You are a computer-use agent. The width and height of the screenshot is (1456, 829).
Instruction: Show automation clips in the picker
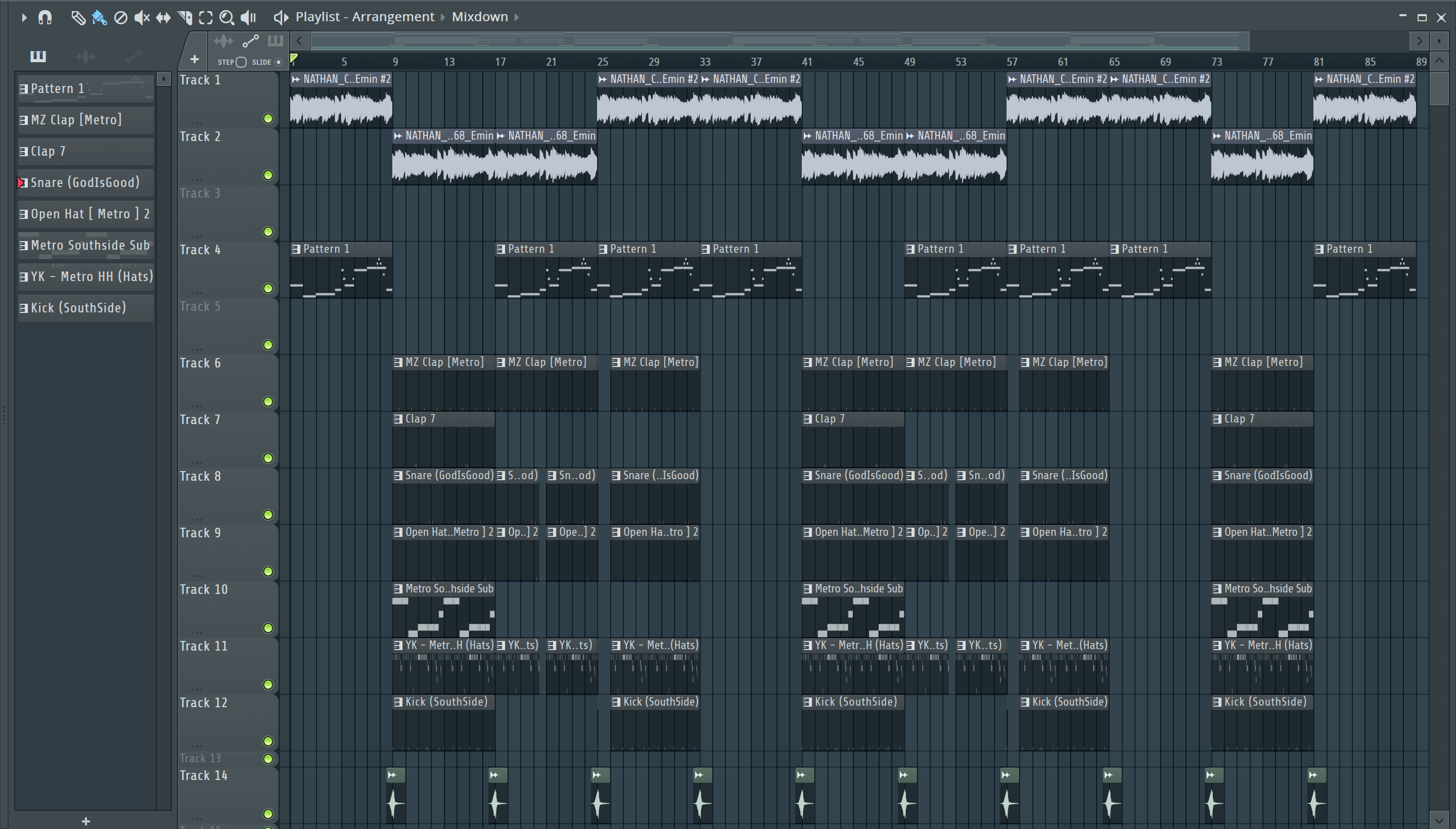[x=133, y=56]
